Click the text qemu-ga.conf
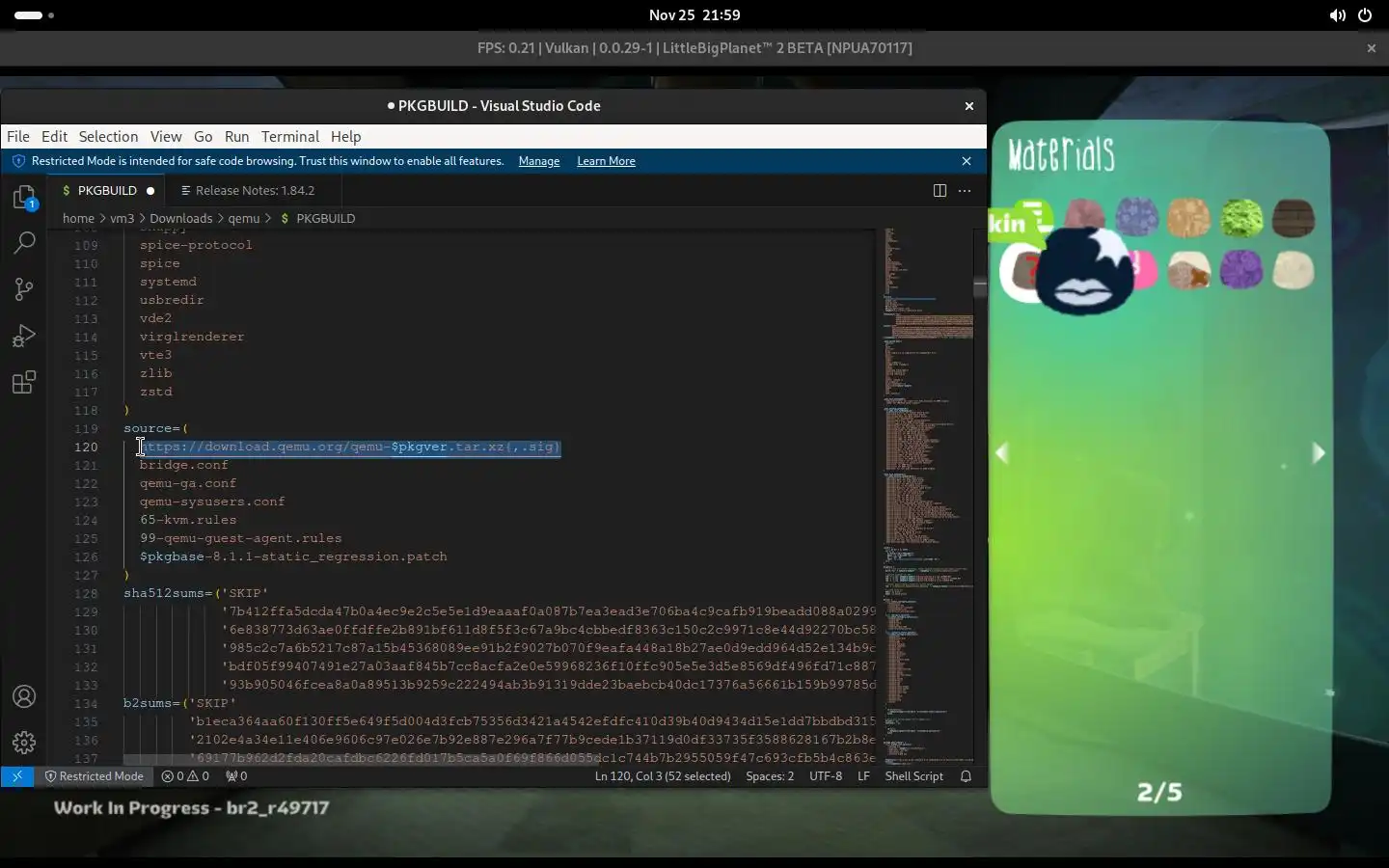1389x868 pixels. 188,483
